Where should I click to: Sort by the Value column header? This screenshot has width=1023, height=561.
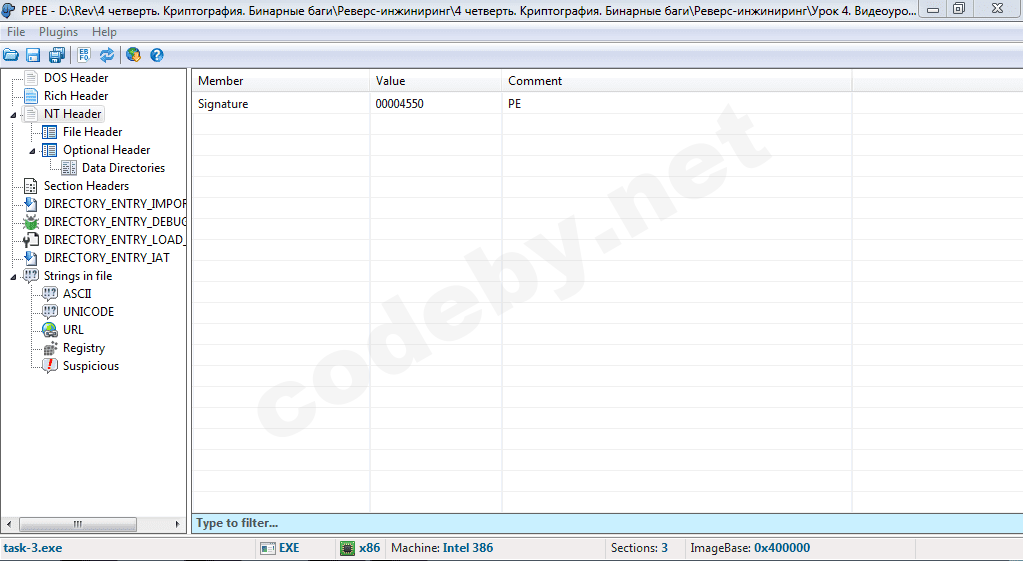click(435, 81)
